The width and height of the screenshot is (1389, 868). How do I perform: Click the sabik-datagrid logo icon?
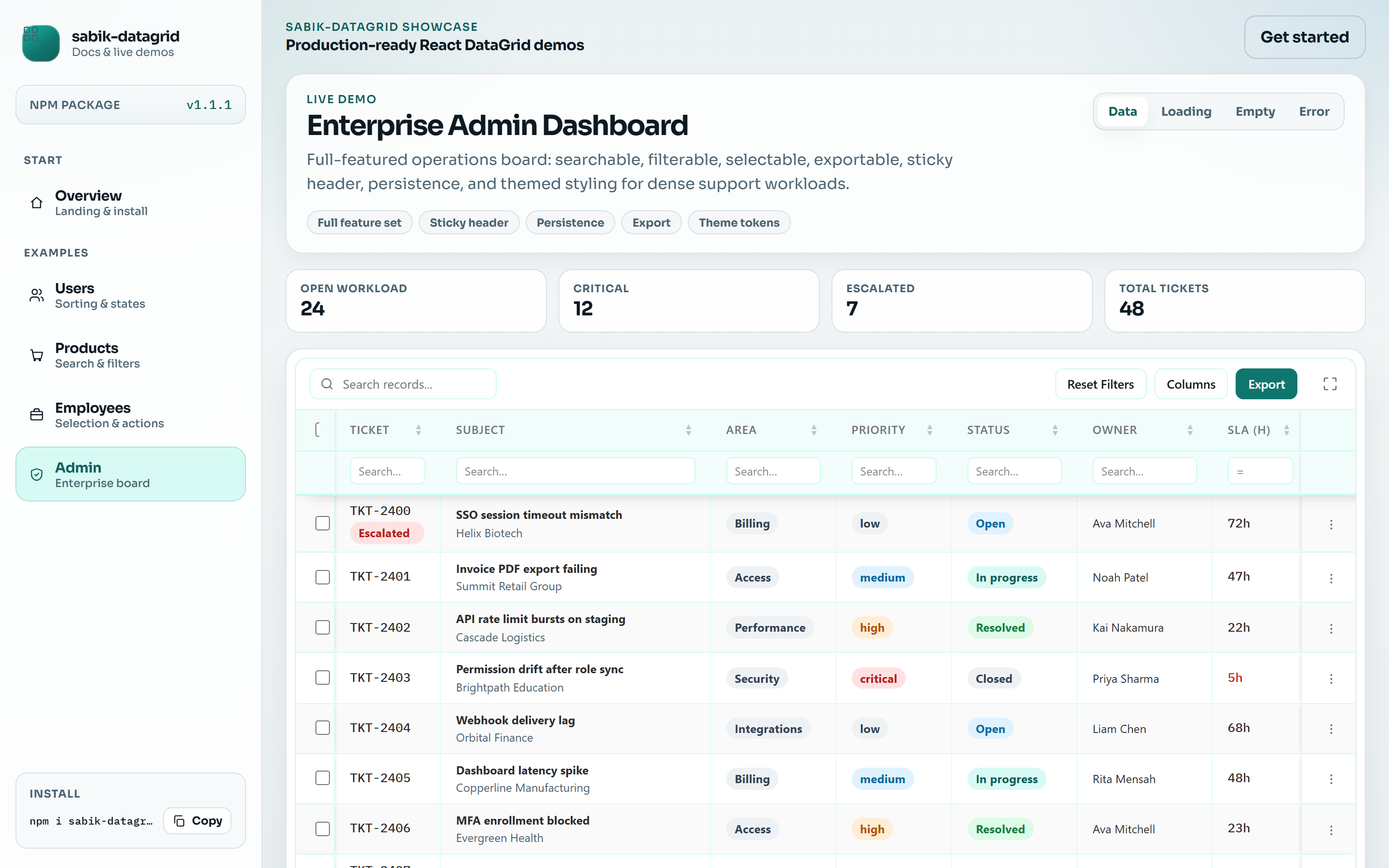pyautogui.click(x=41, y=43)
